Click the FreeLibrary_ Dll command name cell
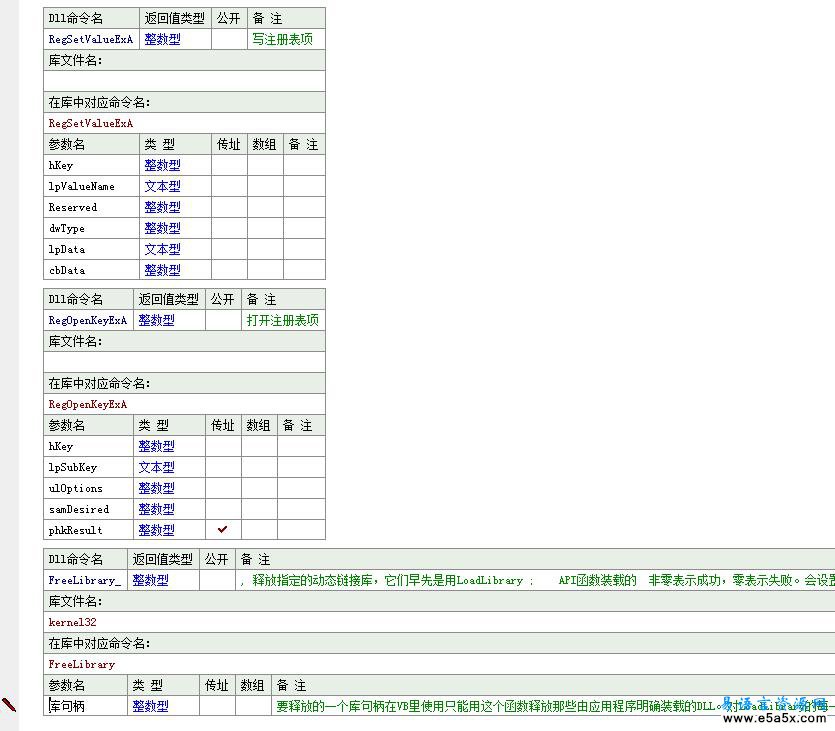 tap(85, 580)
